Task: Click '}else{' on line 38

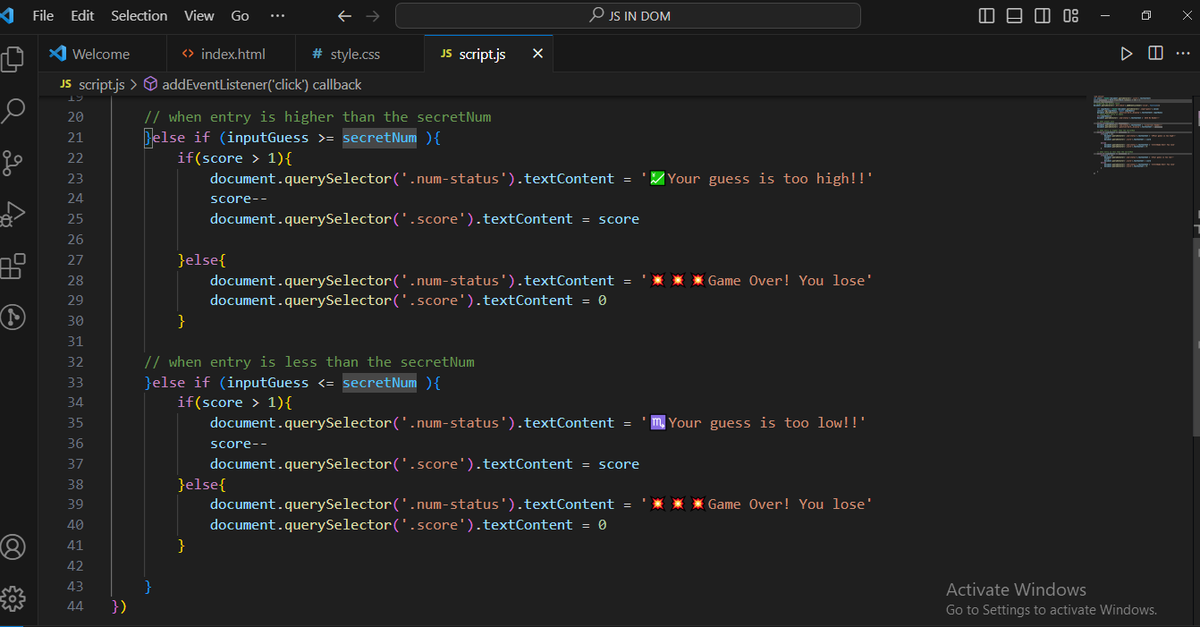Action: 202,484
